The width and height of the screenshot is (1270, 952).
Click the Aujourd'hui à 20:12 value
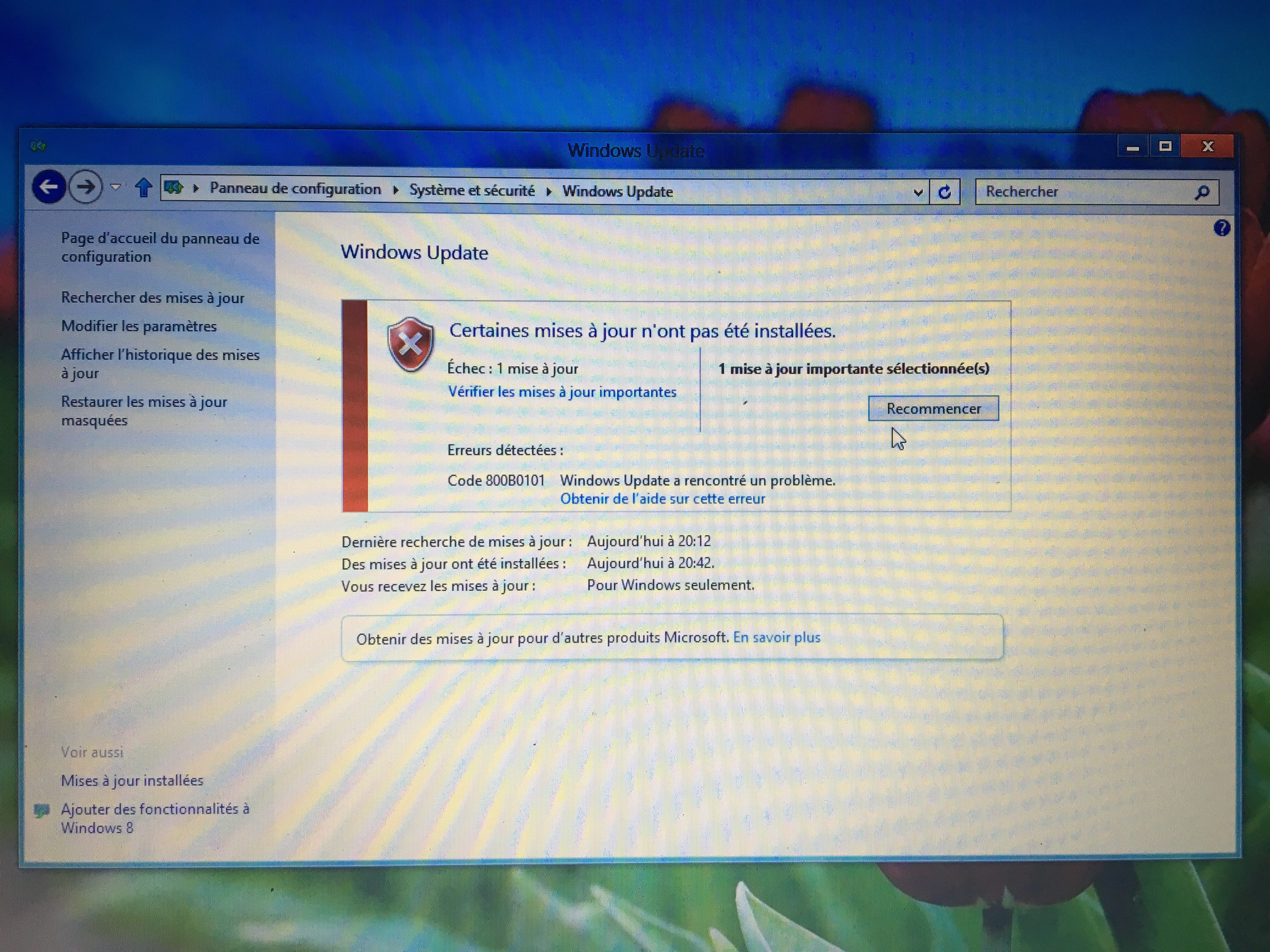pyautogui.click(x=649, y=541)
